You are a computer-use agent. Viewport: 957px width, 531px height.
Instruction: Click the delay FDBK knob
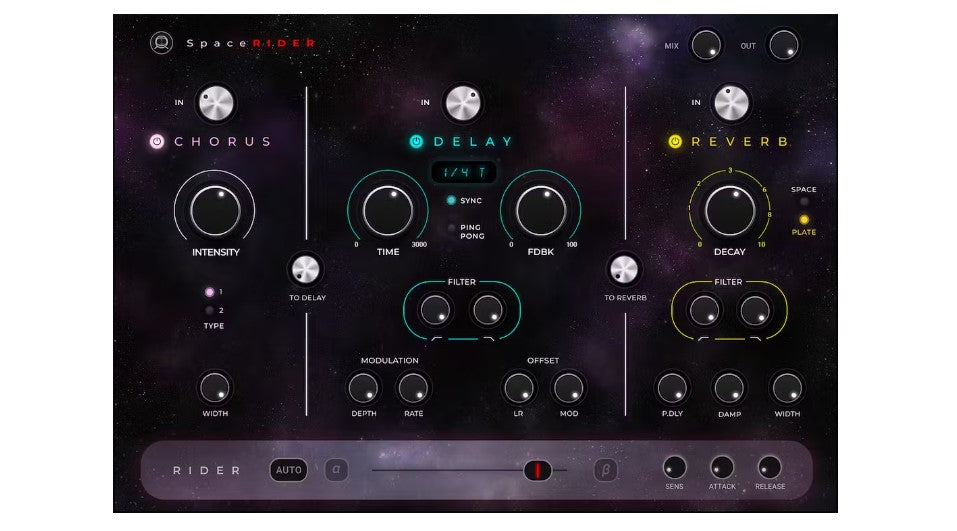[x=541, y=211]
